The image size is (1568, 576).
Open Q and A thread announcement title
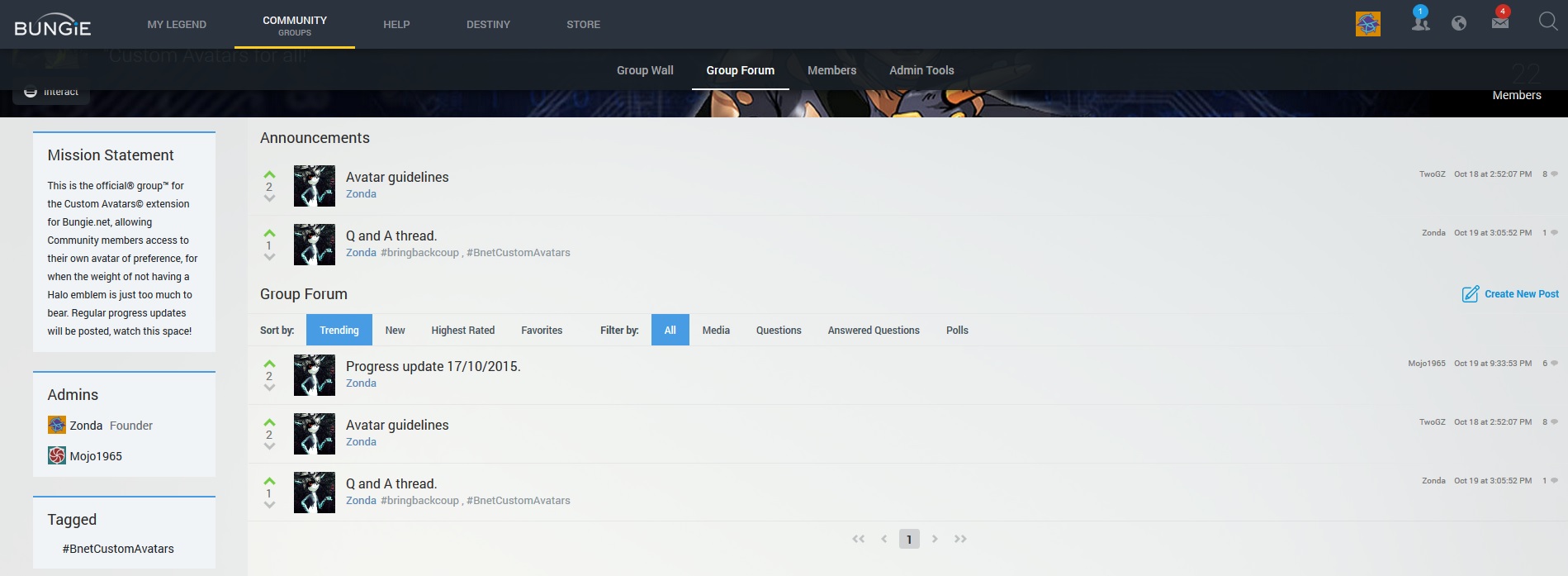coord(391,236)
